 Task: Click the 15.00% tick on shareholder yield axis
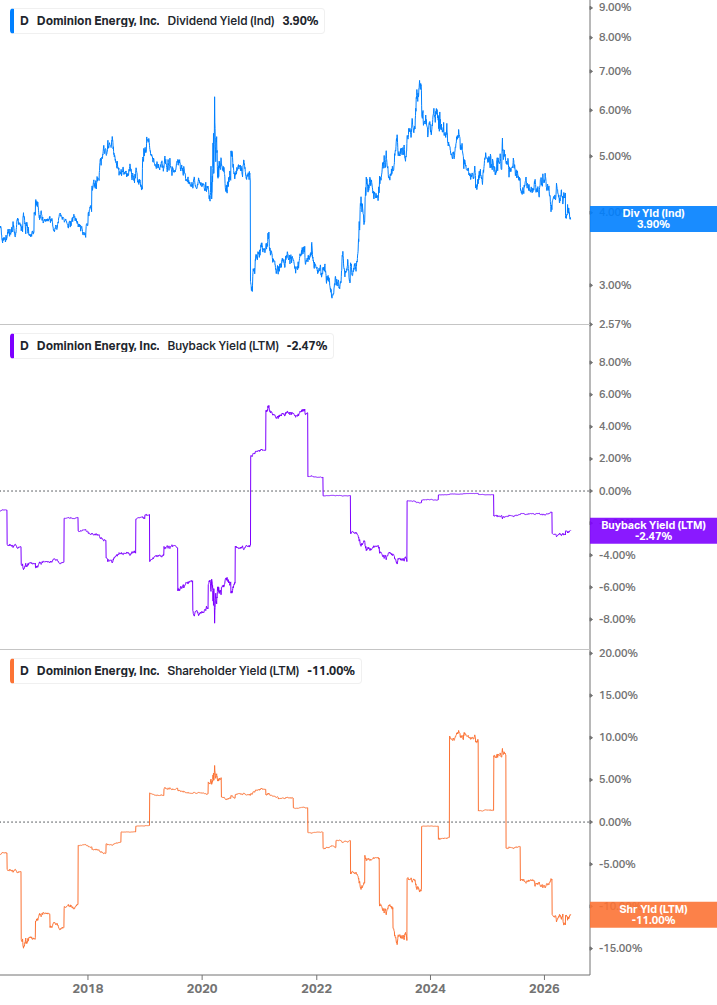click(618, 695)
